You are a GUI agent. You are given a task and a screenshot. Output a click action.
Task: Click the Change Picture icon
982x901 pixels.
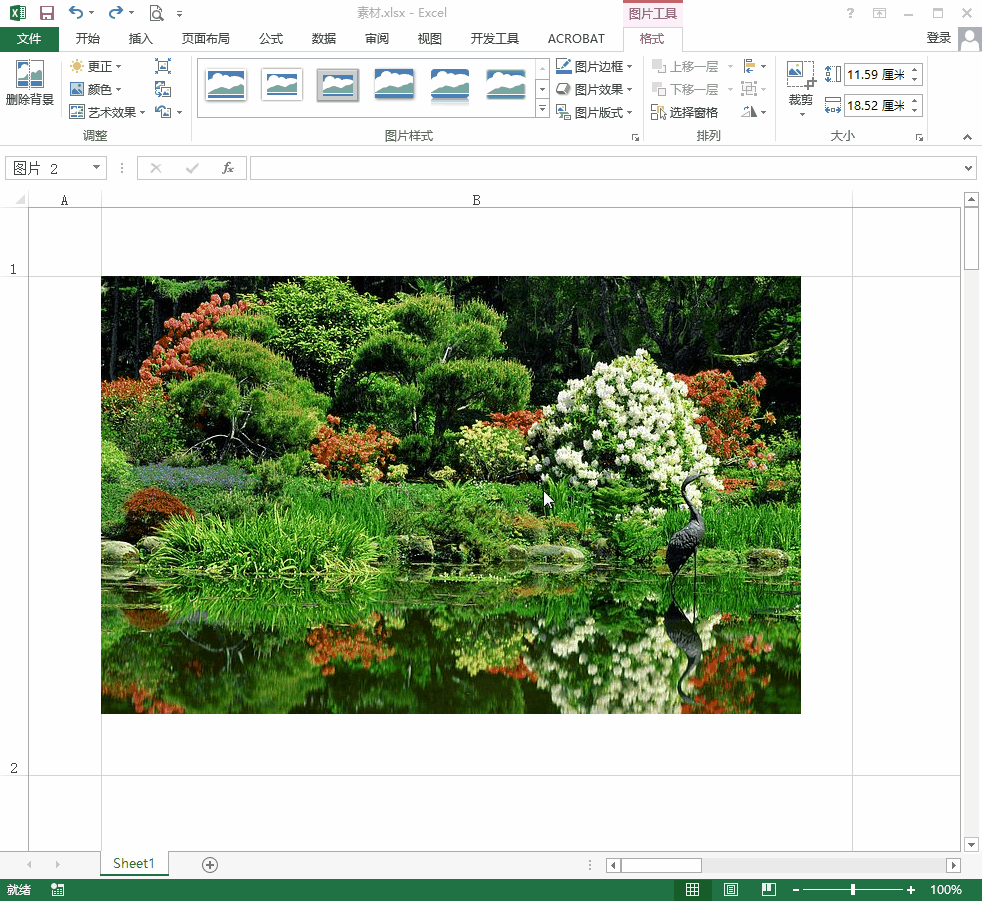coord(163,90)
